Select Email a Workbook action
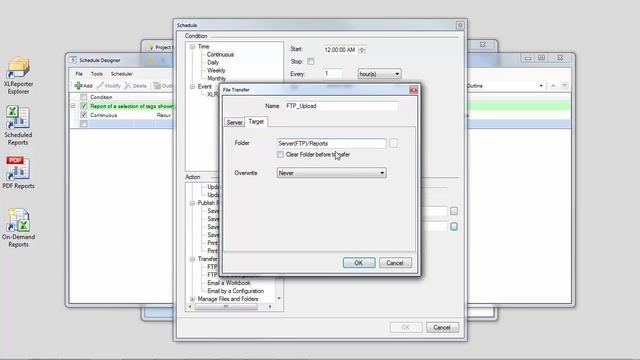 [229, 282]
